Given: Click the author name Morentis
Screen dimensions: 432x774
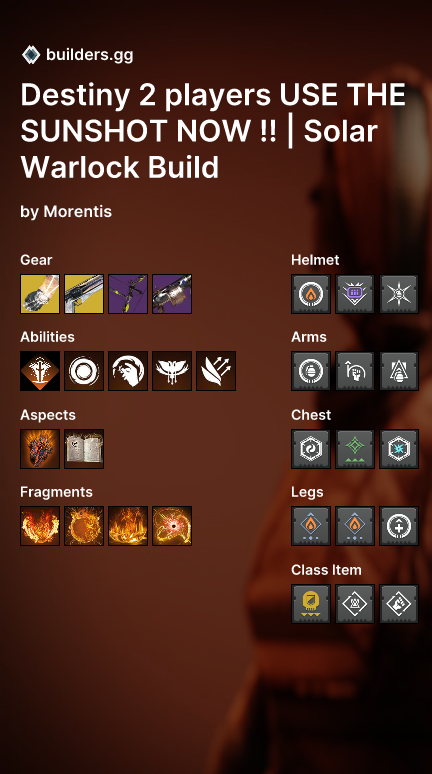Looking at the screenshot, I should click(78, 212).
